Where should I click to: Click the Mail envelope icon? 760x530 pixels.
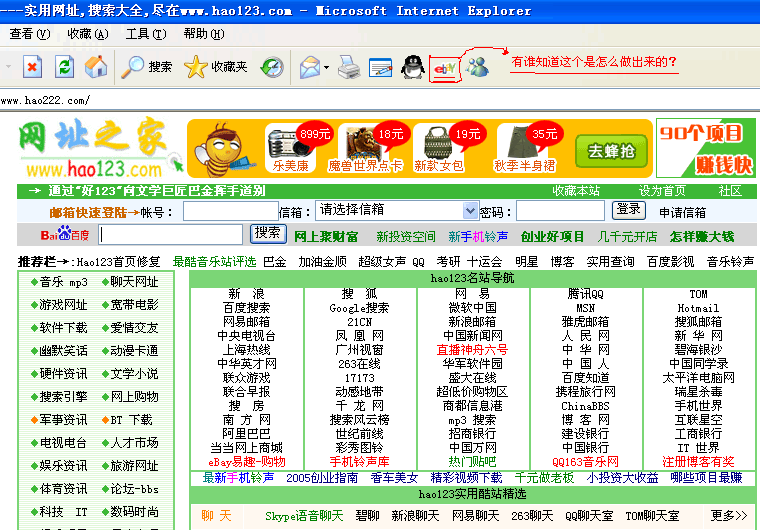point(310,67)
